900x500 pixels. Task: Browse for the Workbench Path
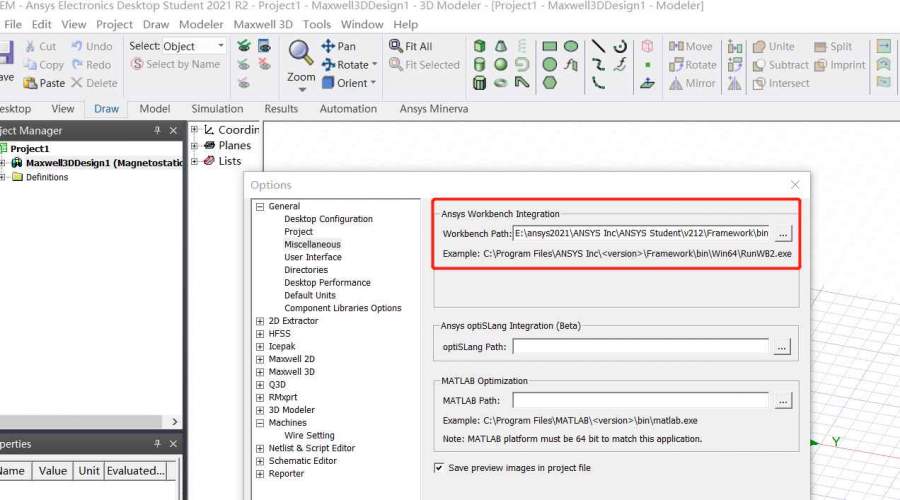coord(783,233)
